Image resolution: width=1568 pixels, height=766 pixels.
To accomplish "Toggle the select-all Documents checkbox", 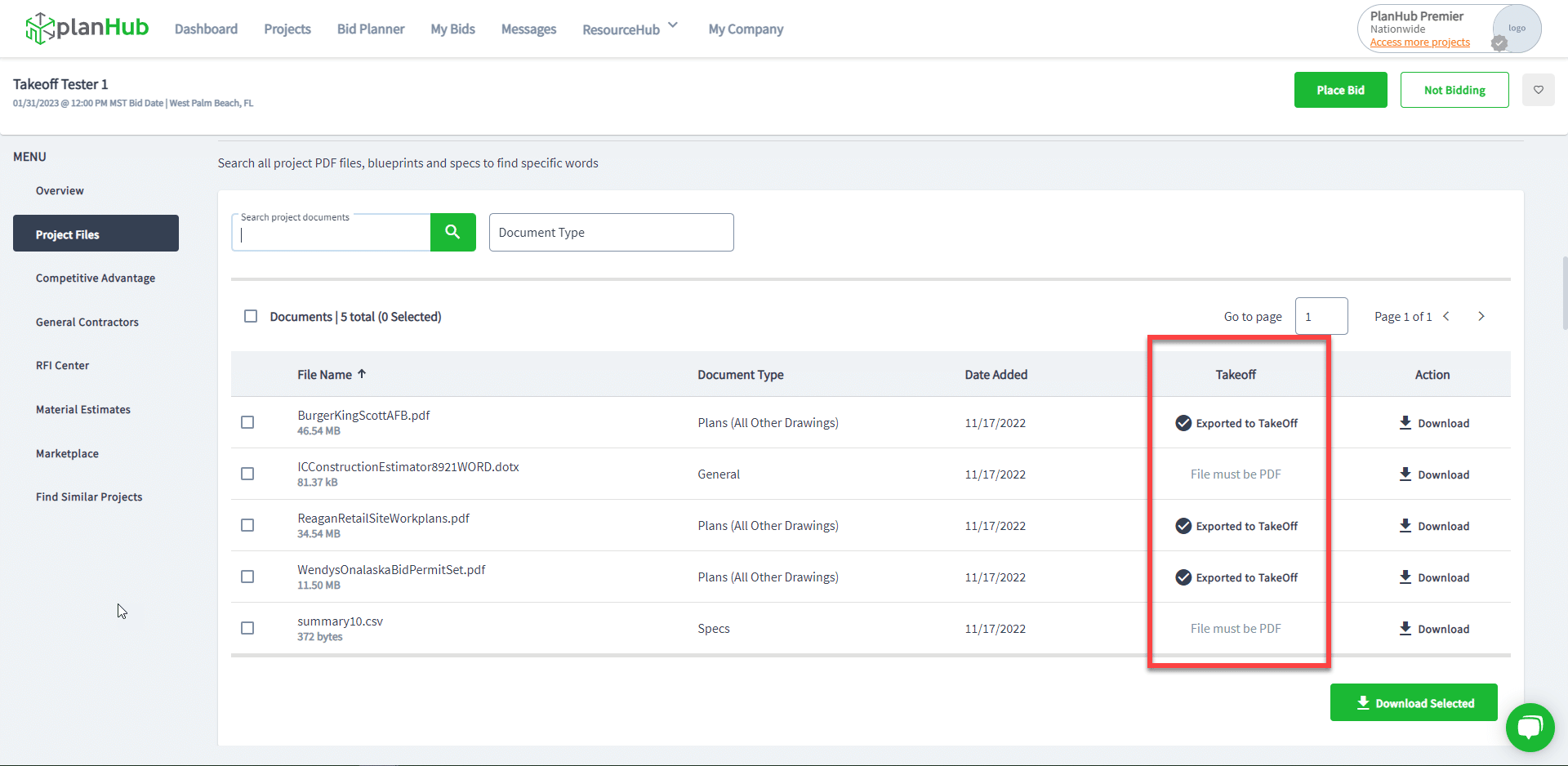I will 251,316.
